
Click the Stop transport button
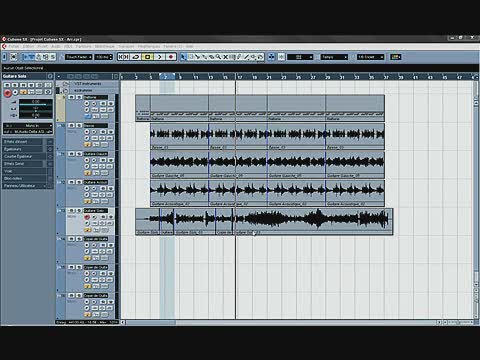(147, 57)
